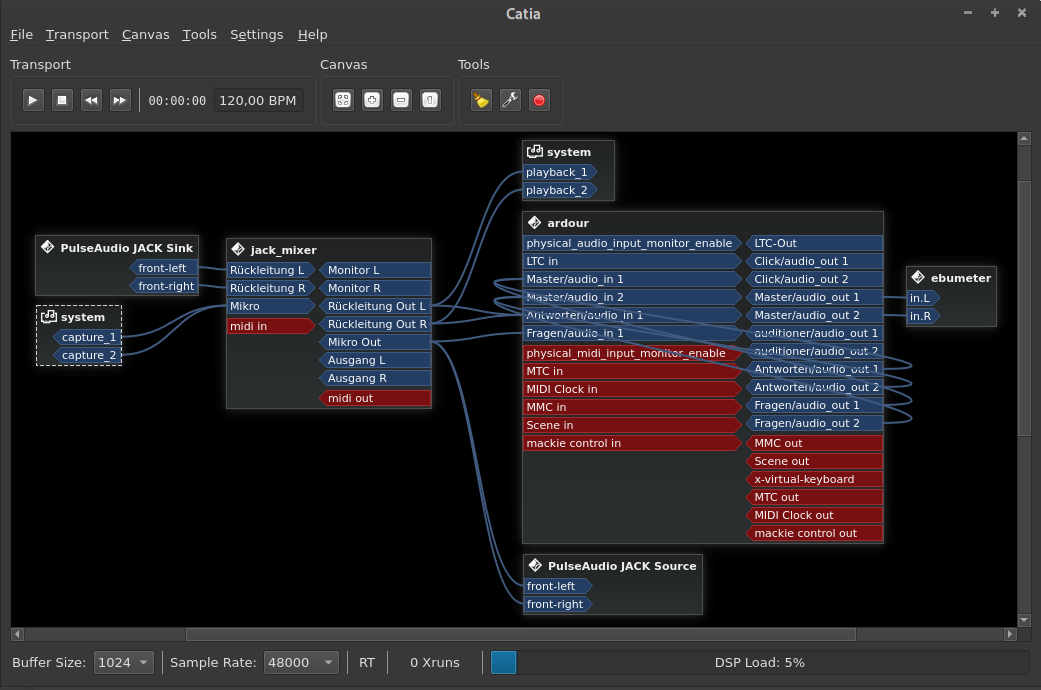Image resolution: width=1041 pixels, height=690 pixels.
Task: Click the capture_1 port
Action: point(87,337)
